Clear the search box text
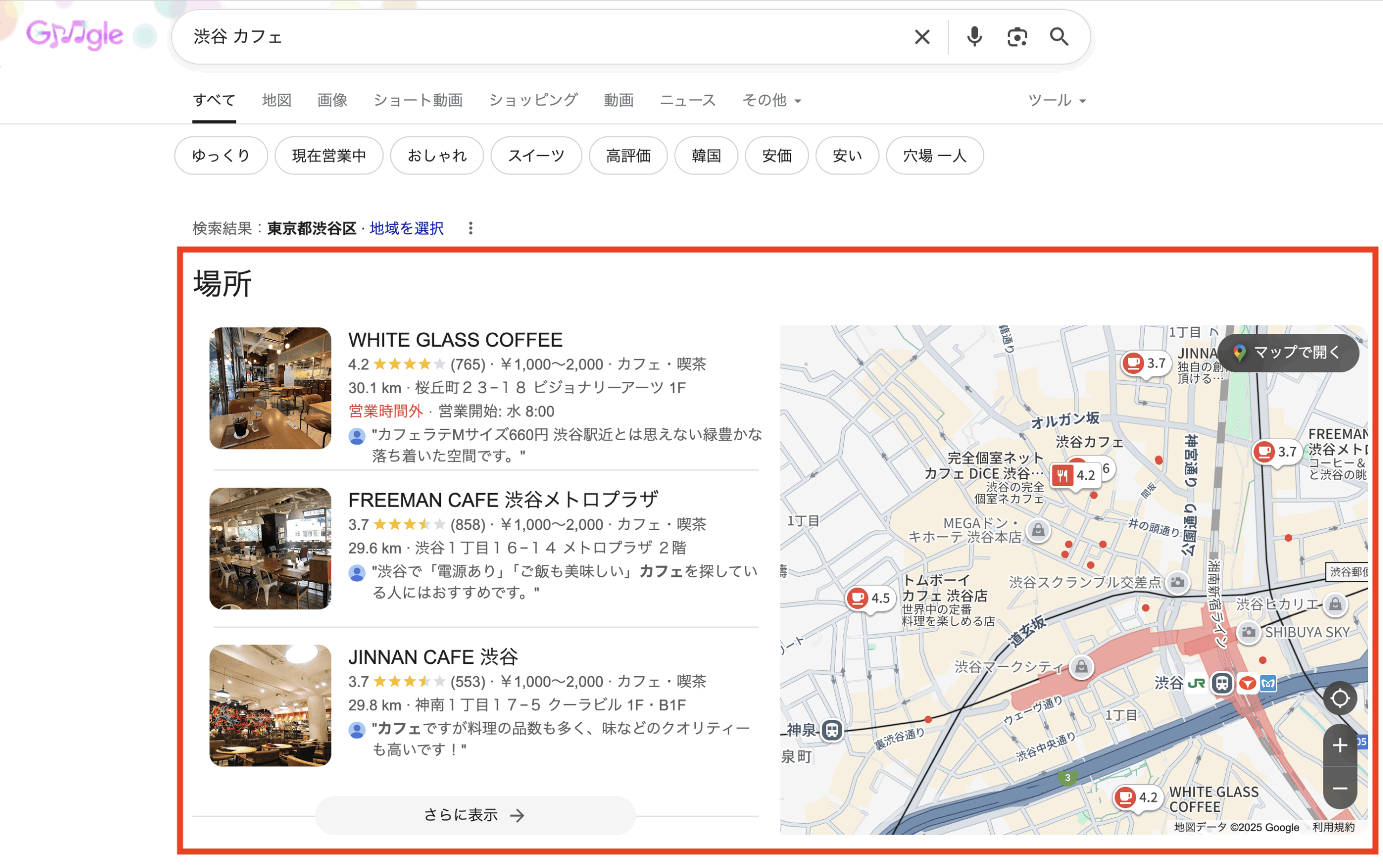1383x868 pixels. pos(922,37)
